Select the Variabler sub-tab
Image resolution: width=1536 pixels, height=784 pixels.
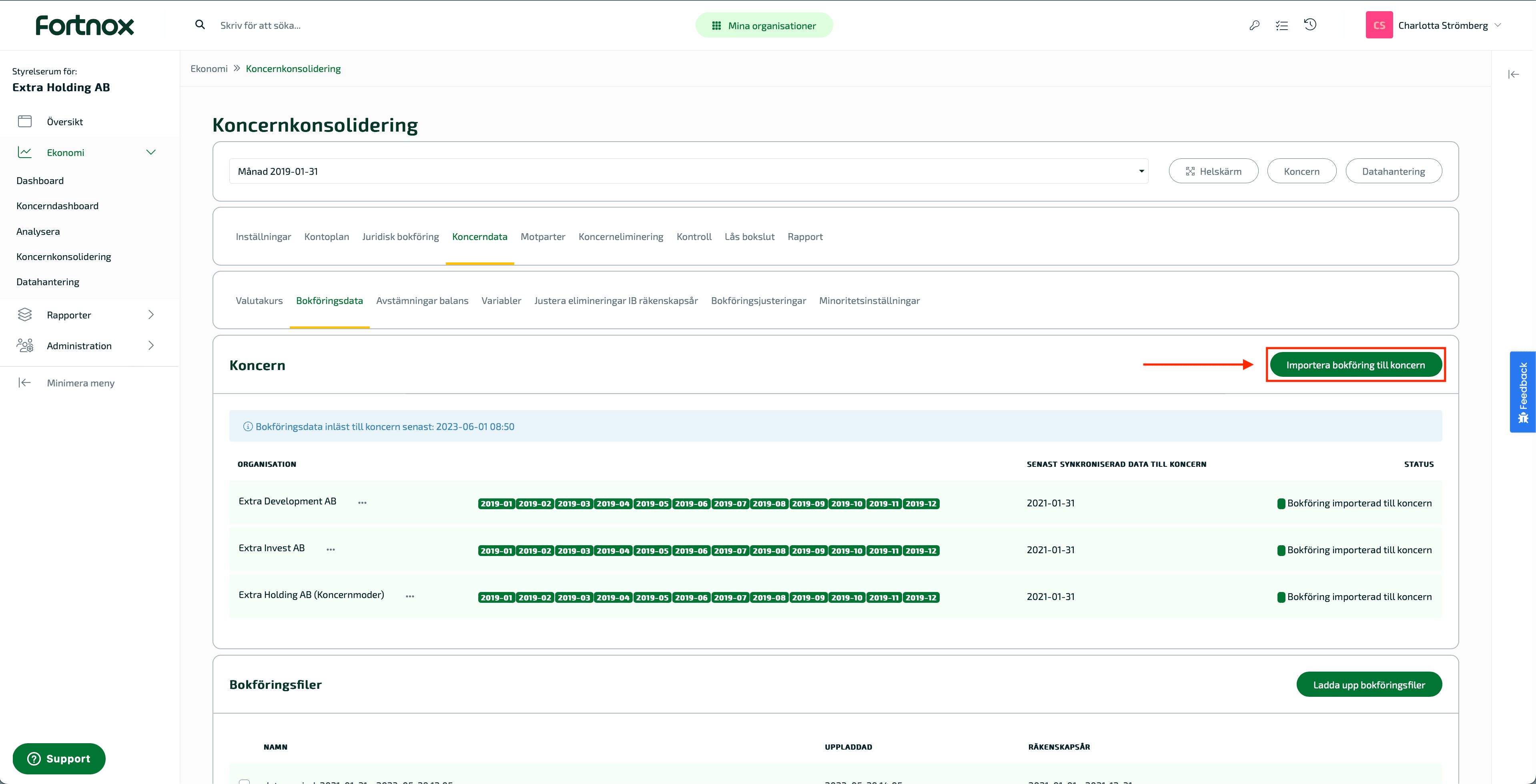click(x=501, y=300)
